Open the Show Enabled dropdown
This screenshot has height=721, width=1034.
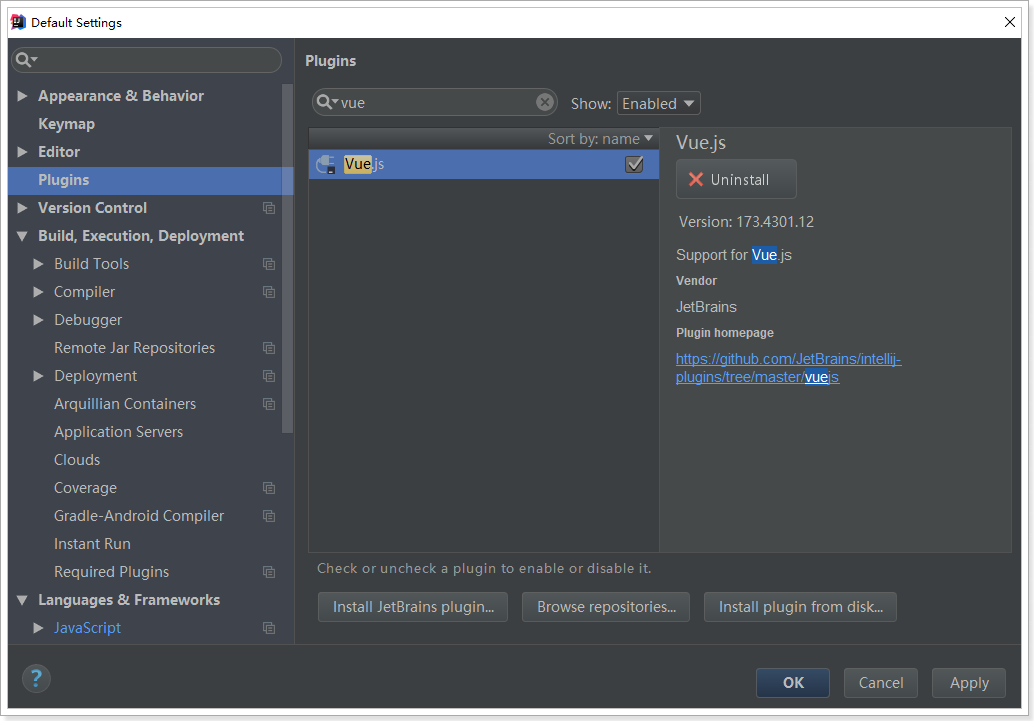(x=659, y=103)
